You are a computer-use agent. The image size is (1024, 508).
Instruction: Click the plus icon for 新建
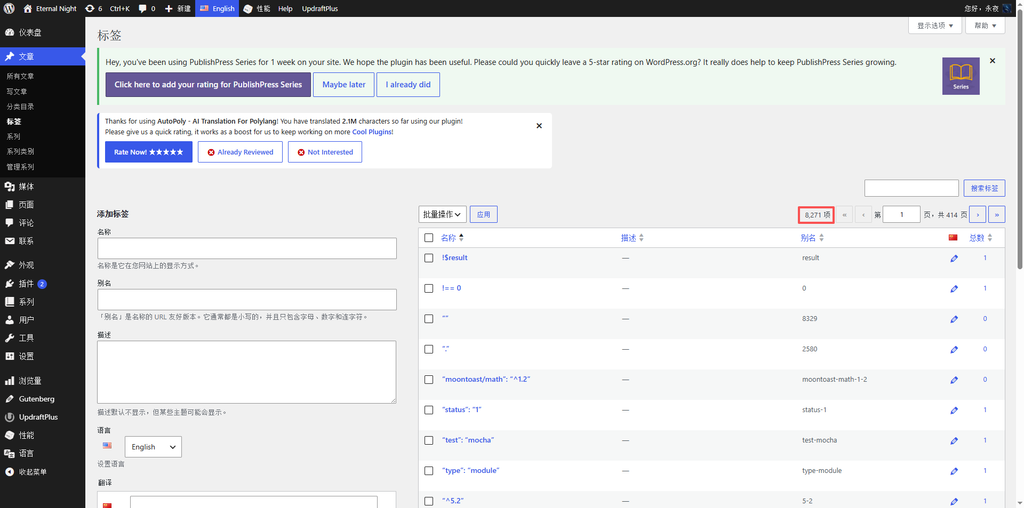169,8
